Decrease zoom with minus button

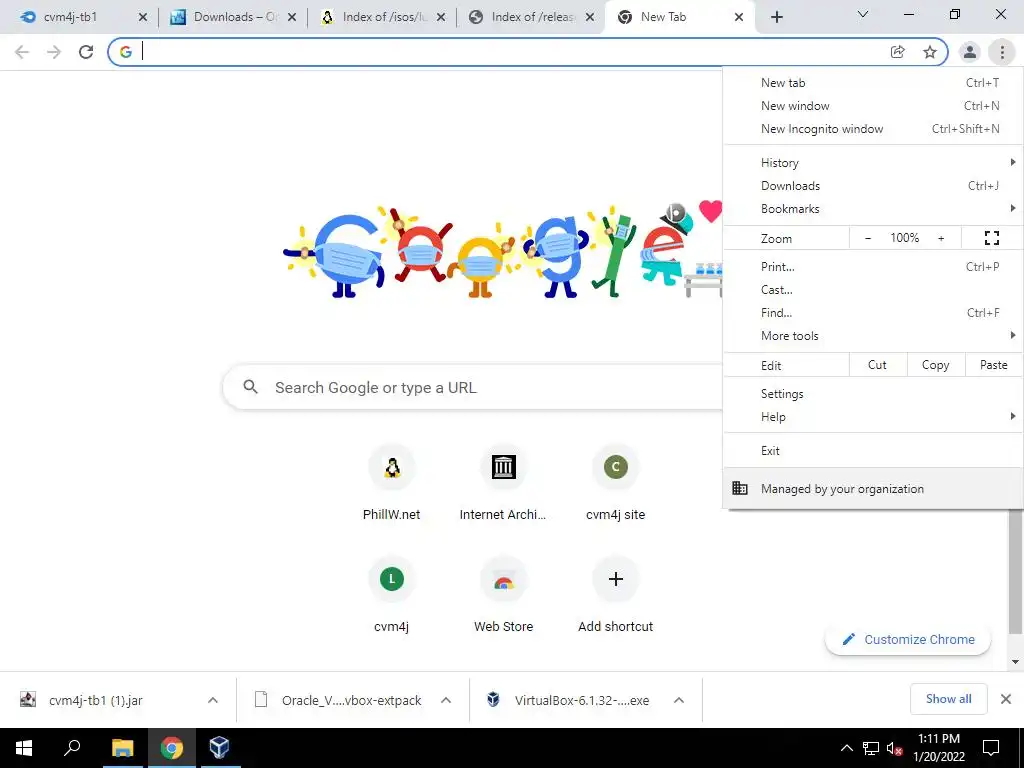point(868,238)
